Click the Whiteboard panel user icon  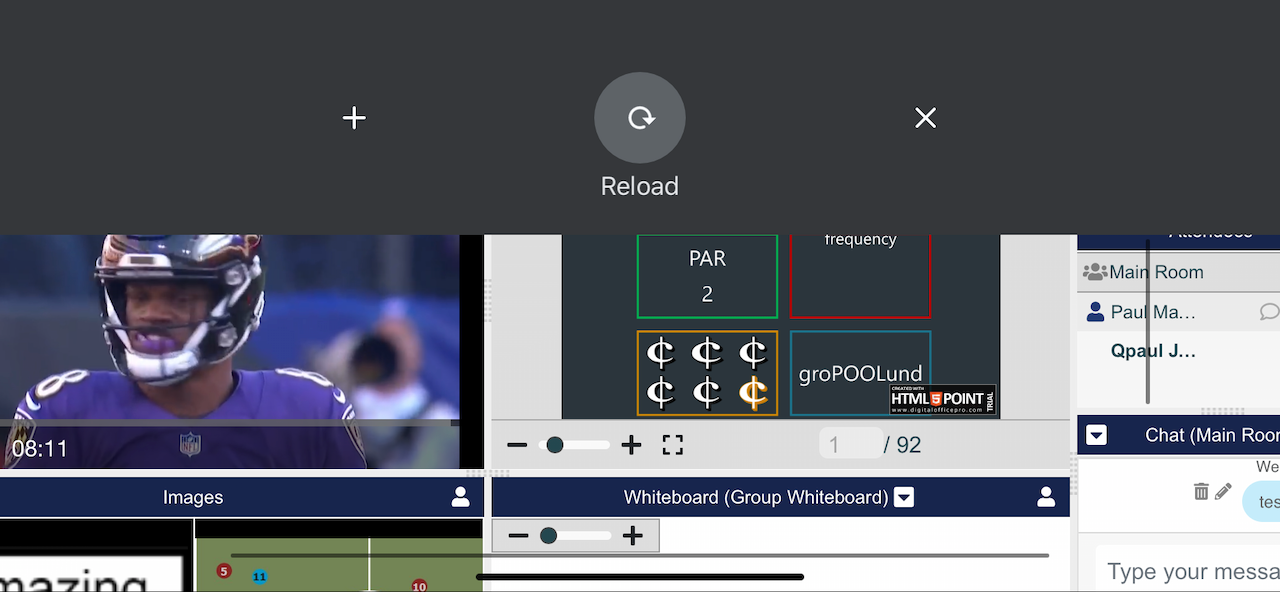click(x=1046, y=497)
